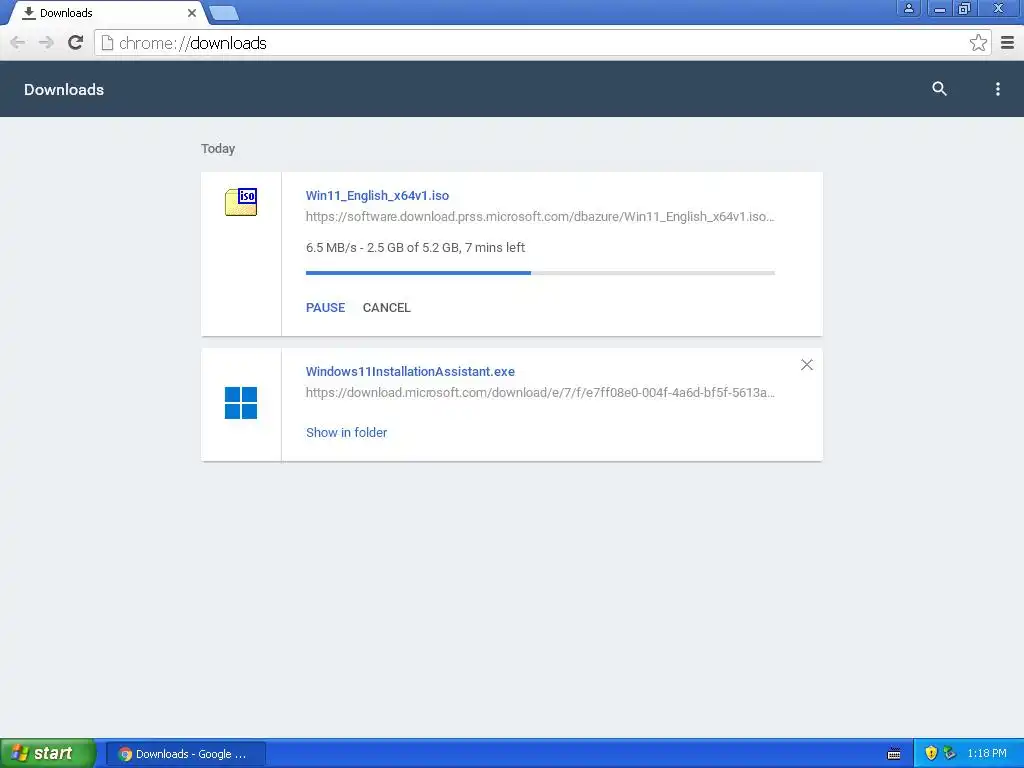
Task: Open a new tab
Action: [224, 13]
